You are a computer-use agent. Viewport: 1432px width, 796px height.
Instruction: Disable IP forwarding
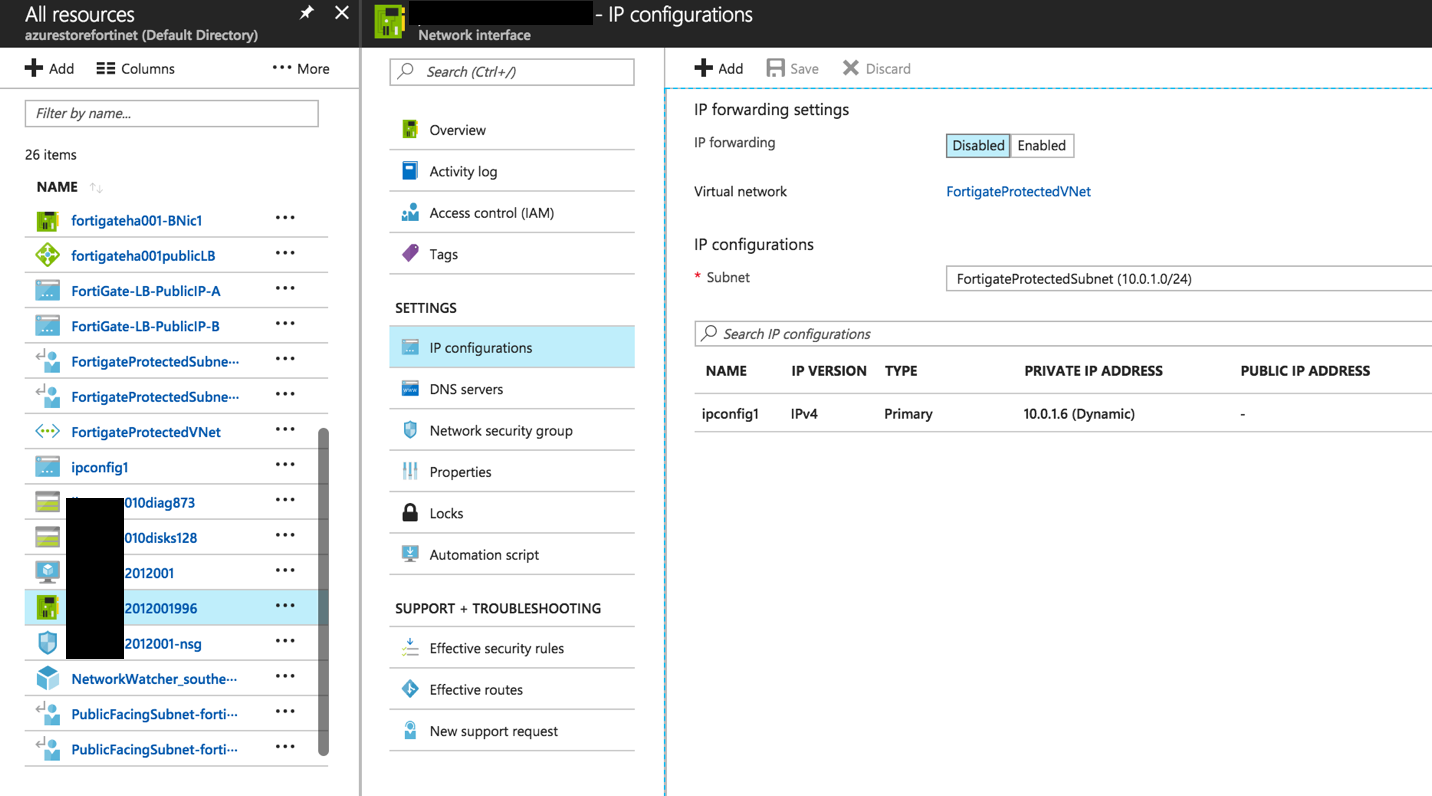977,145
